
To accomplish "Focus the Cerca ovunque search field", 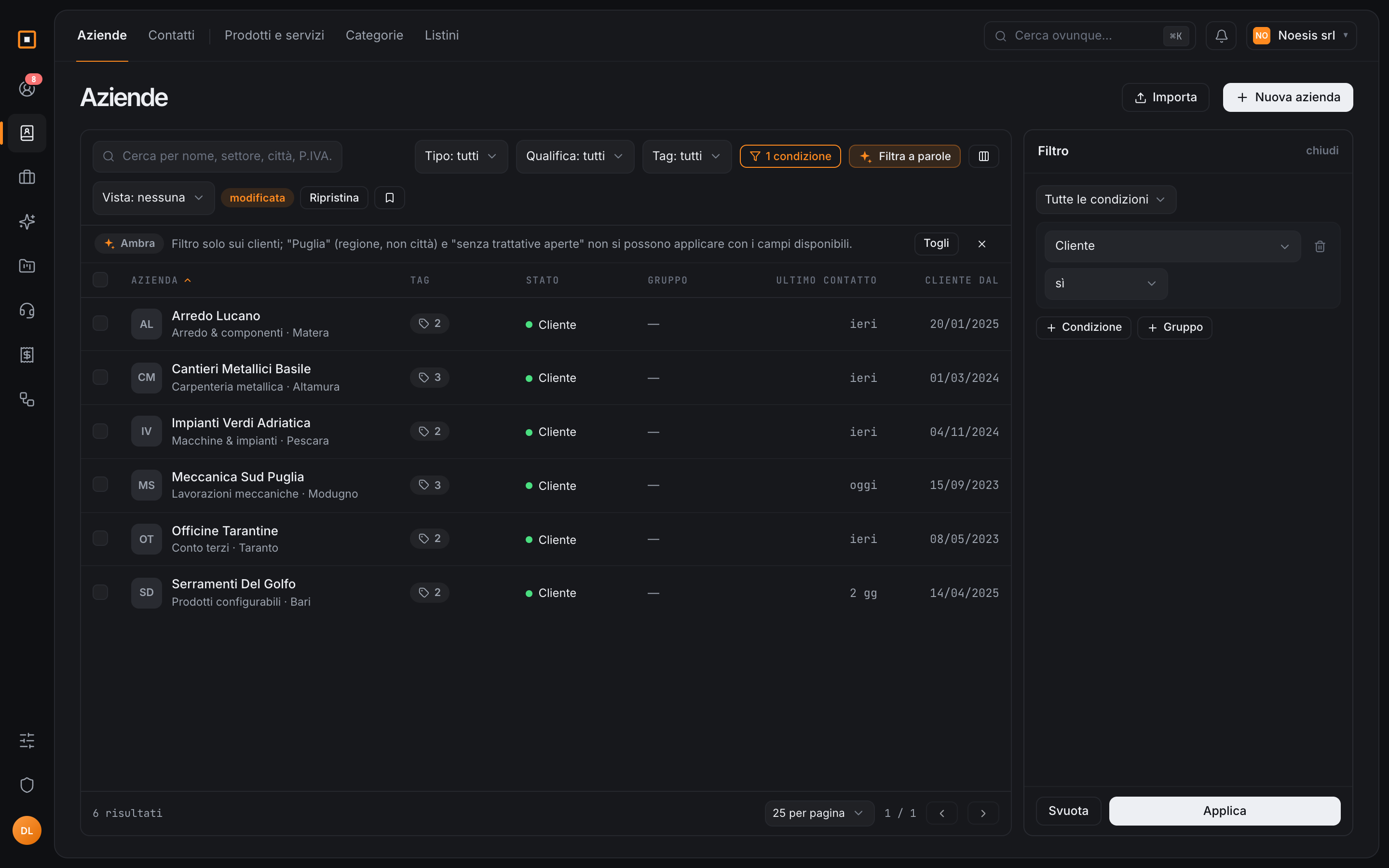I will point(1089,36).
